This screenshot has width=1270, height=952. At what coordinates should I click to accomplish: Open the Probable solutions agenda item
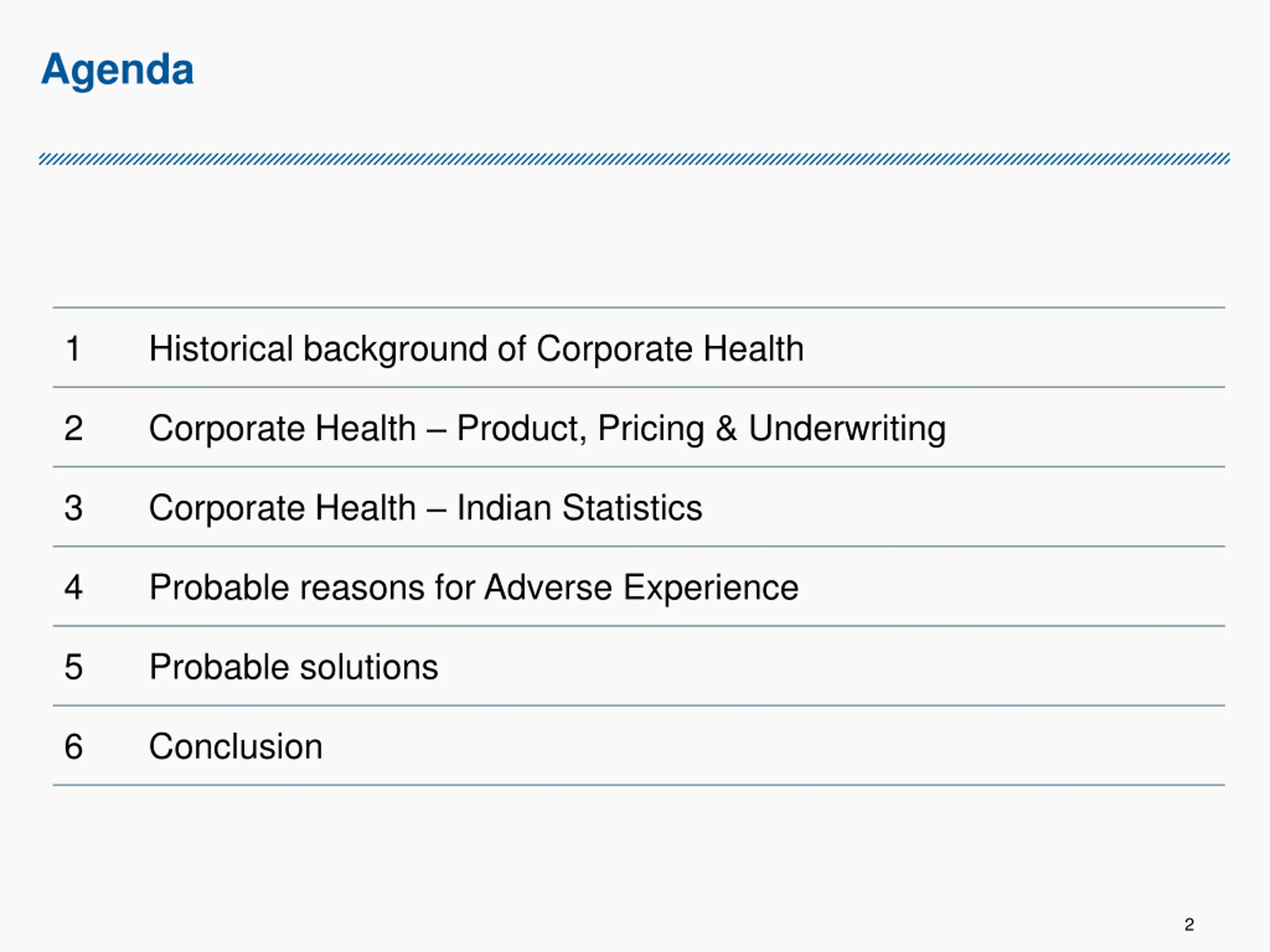click(293, 667)
